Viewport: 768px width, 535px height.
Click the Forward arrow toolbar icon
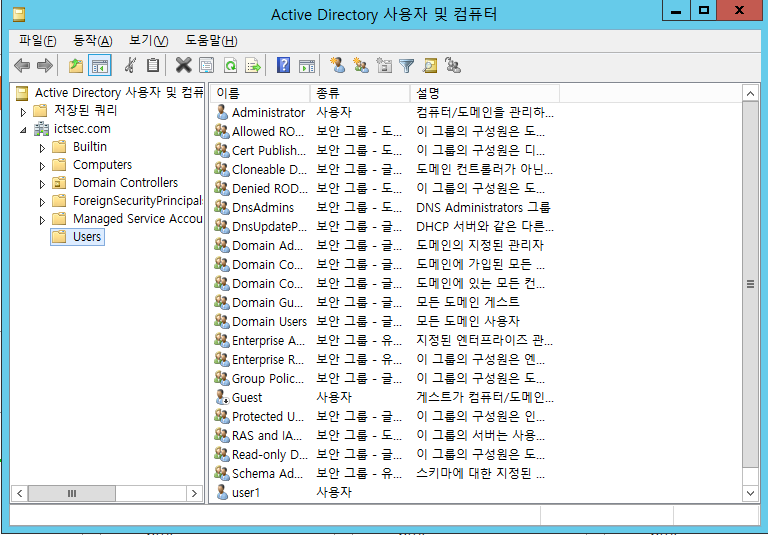pos(45,65)
